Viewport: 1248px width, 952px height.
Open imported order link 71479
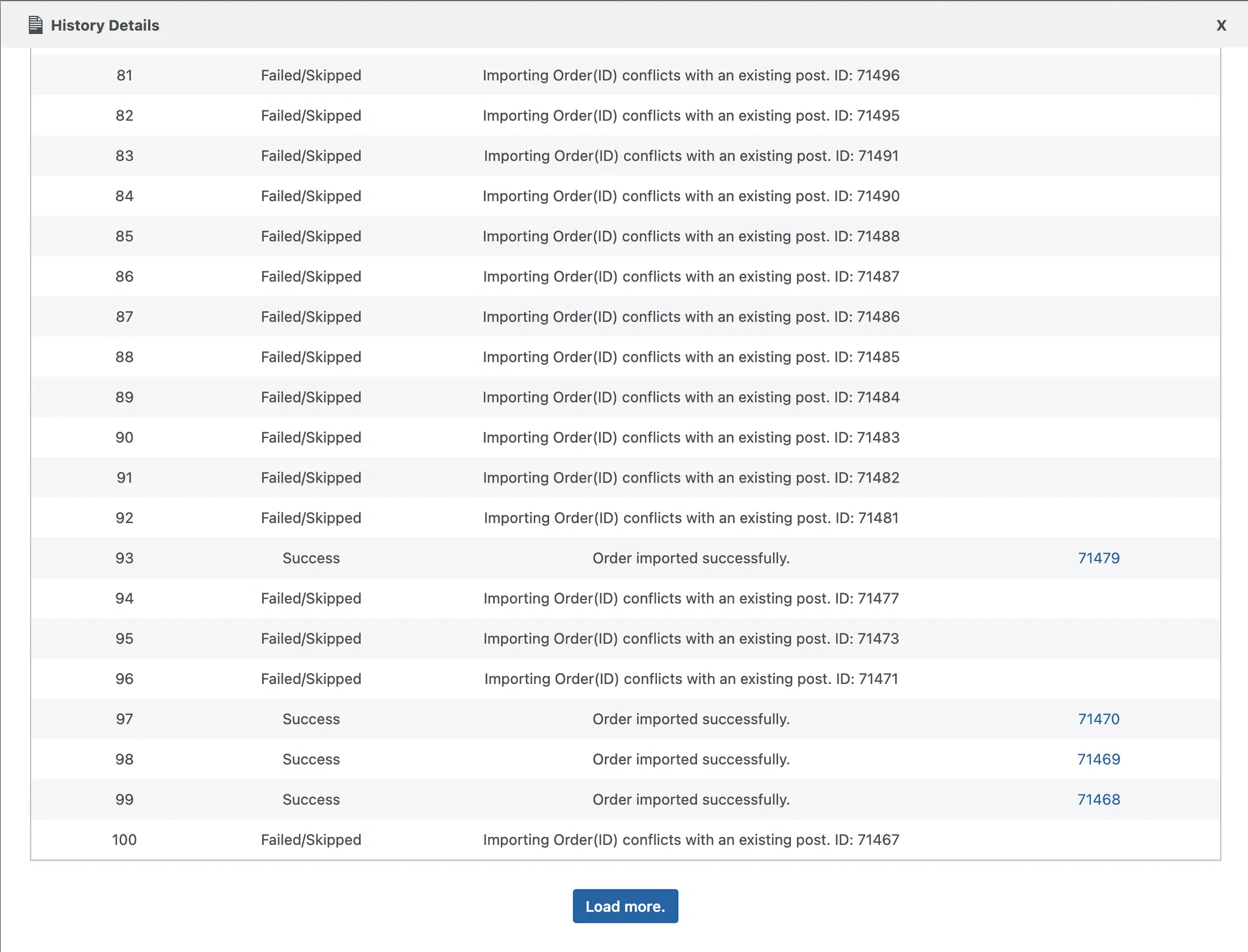click(1098, 558)
